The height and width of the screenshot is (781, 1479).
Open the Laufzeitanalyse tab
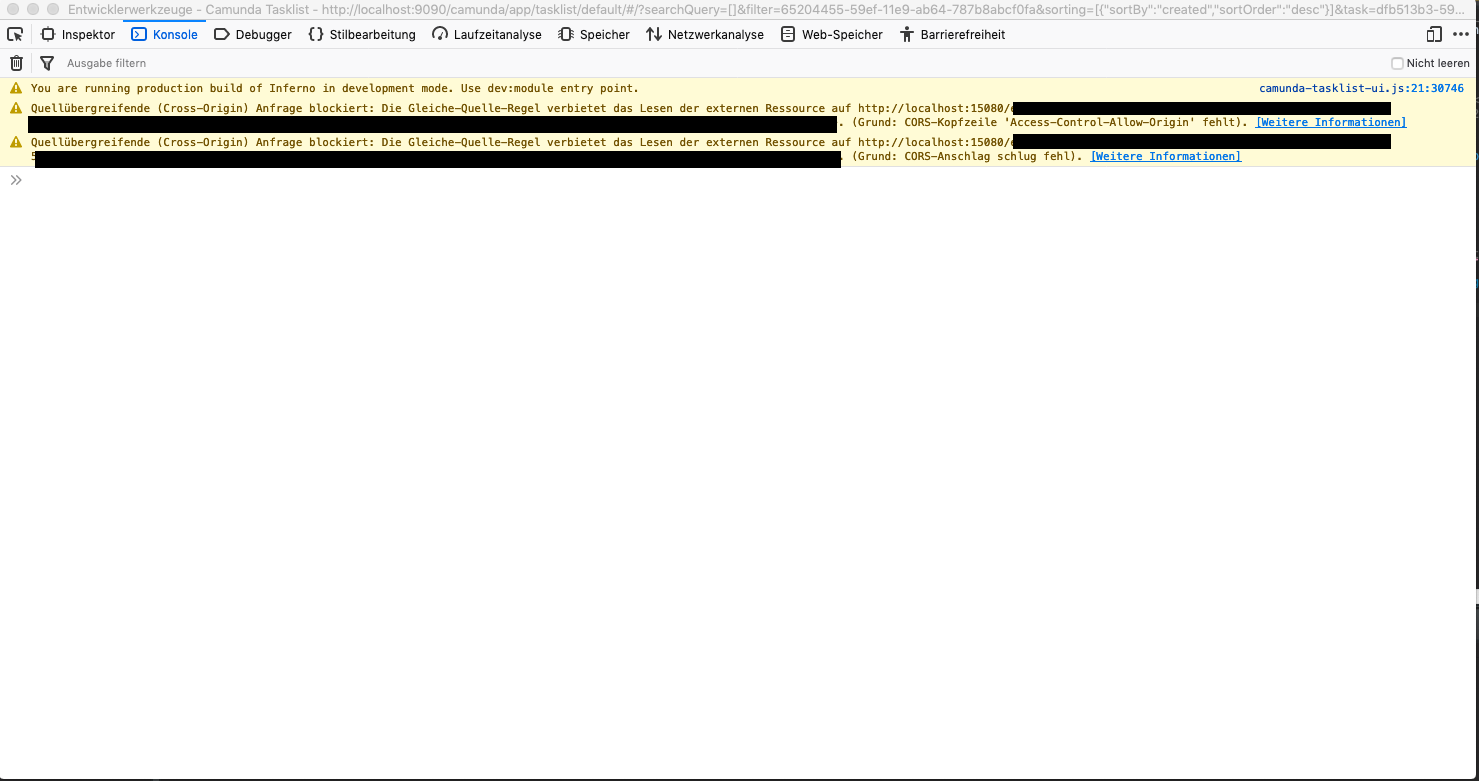(x=487, y=34)
